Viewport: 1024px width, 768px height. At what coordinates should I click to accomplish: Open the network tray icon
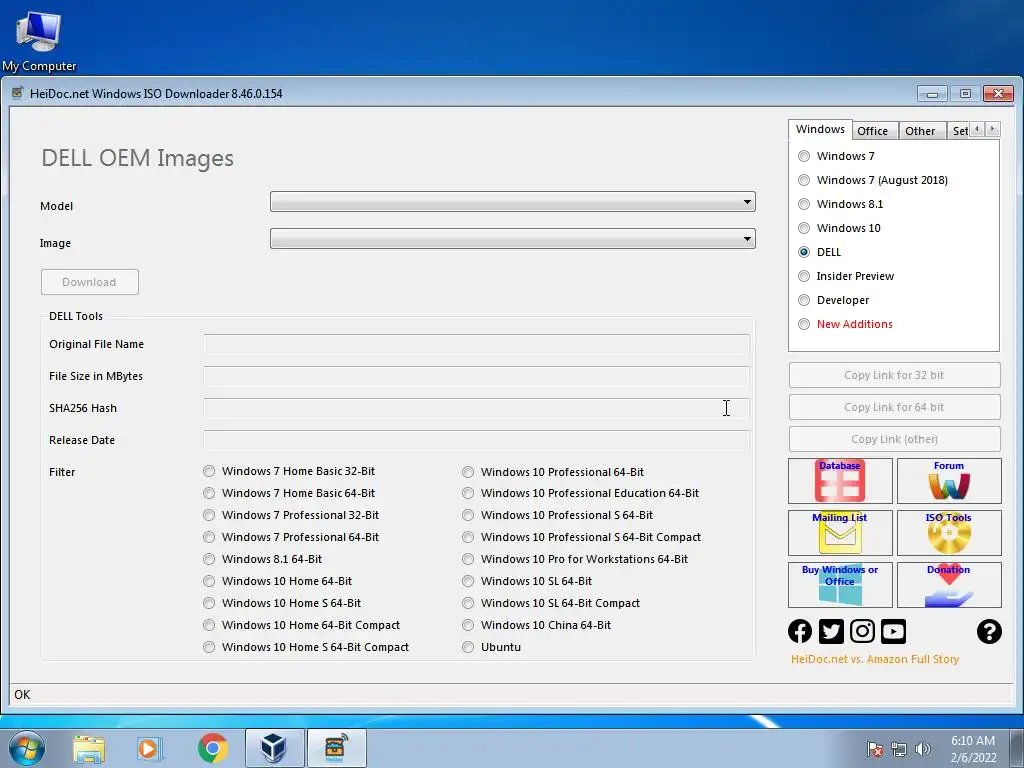coord(899,749)
